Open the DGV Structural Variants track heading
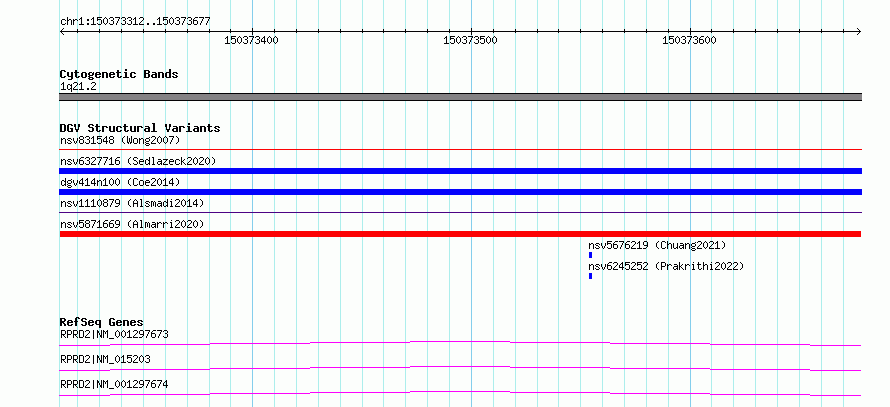 (140, 128)
